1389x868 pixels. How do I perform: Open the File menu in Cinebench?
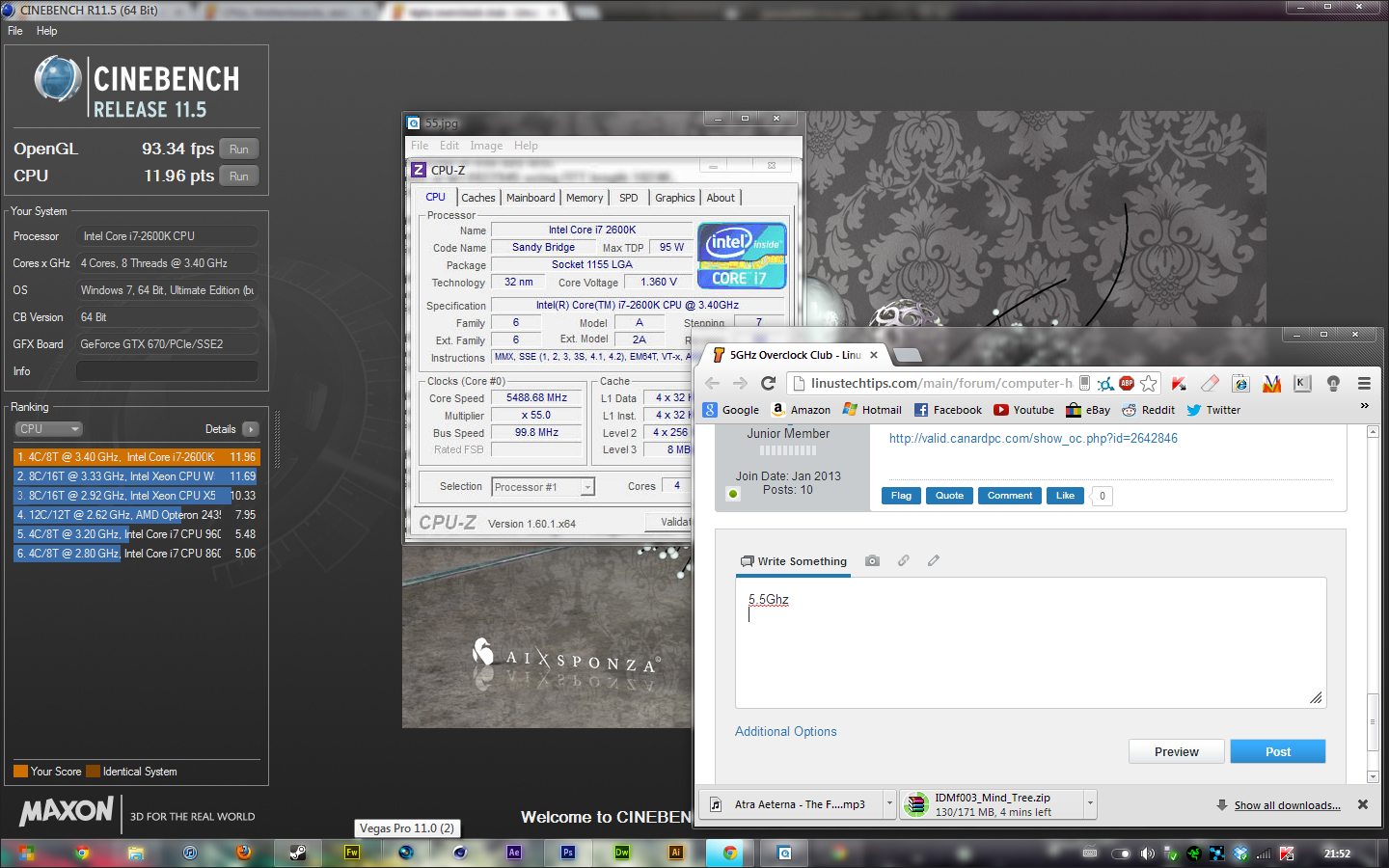click(x=15, y=31)
